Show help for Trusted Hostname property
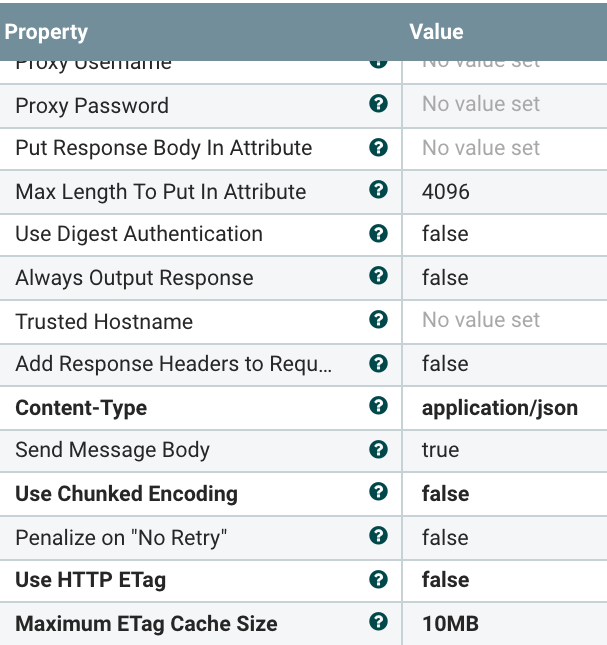Viewport: 607px width, 645px height. tap(378, 320)
